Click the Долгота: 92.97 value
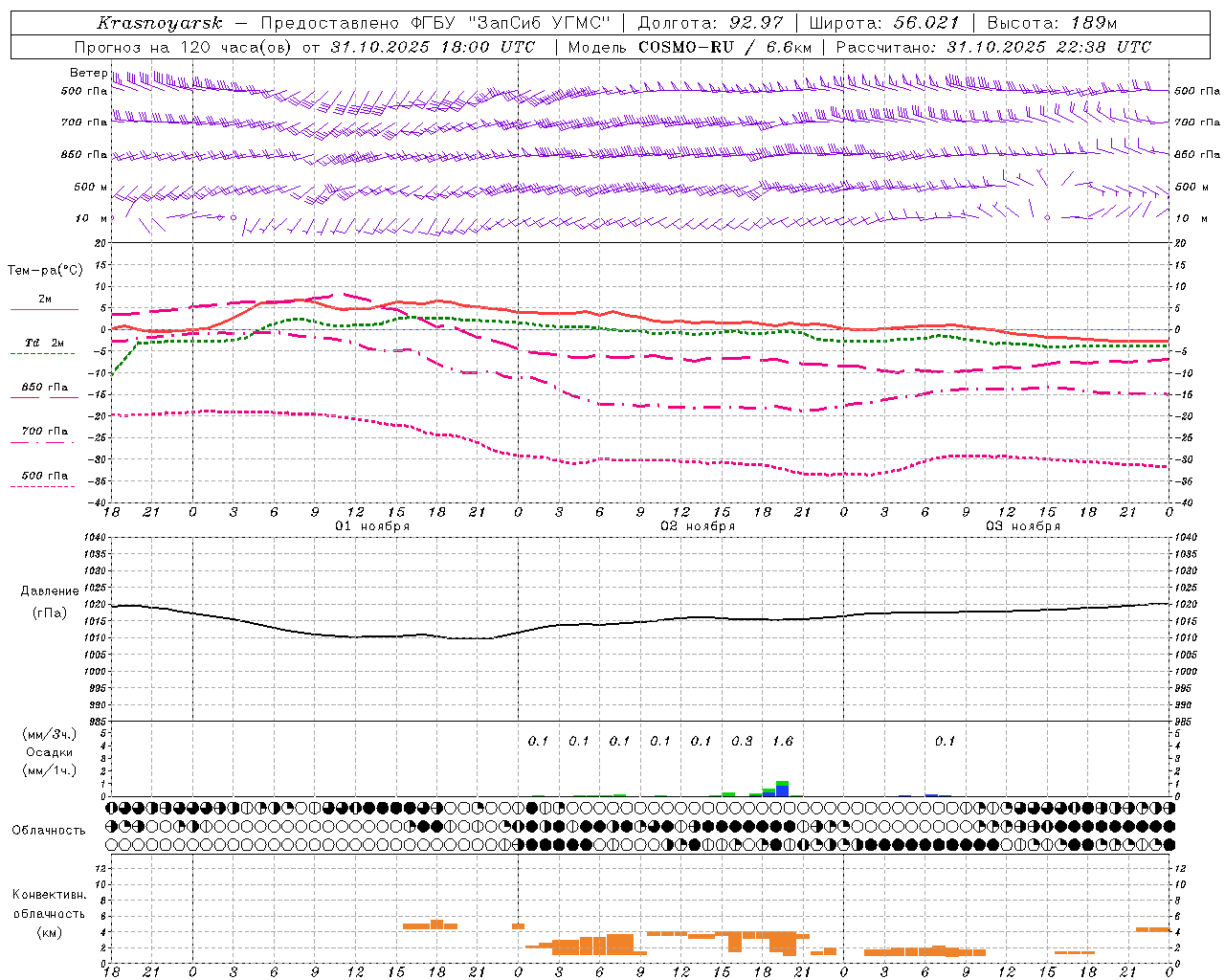The image size is (1225, 980). tap(710, 23)
